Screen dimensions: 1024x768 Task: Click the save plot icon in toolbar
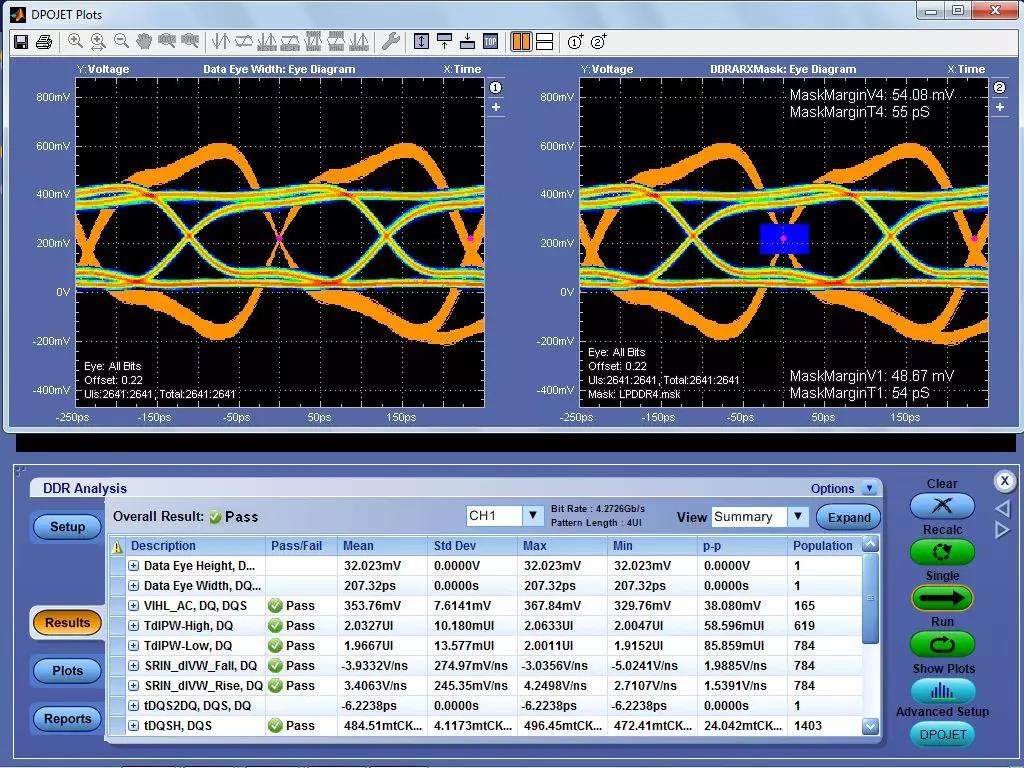tap(21, 42)
